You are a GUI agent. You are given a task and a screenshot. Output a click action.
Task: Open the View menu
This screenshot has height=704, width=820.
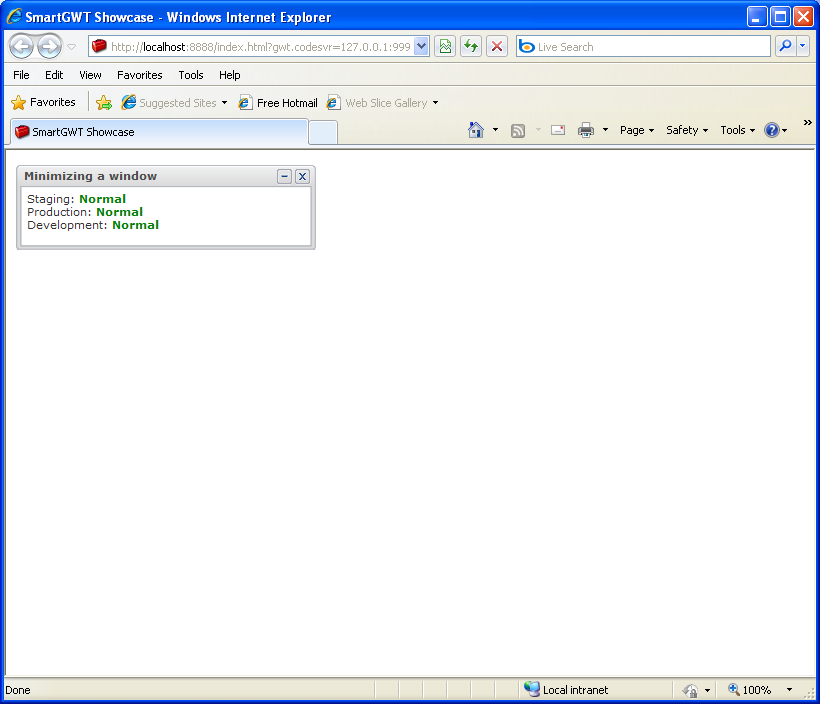coord(90,75)
